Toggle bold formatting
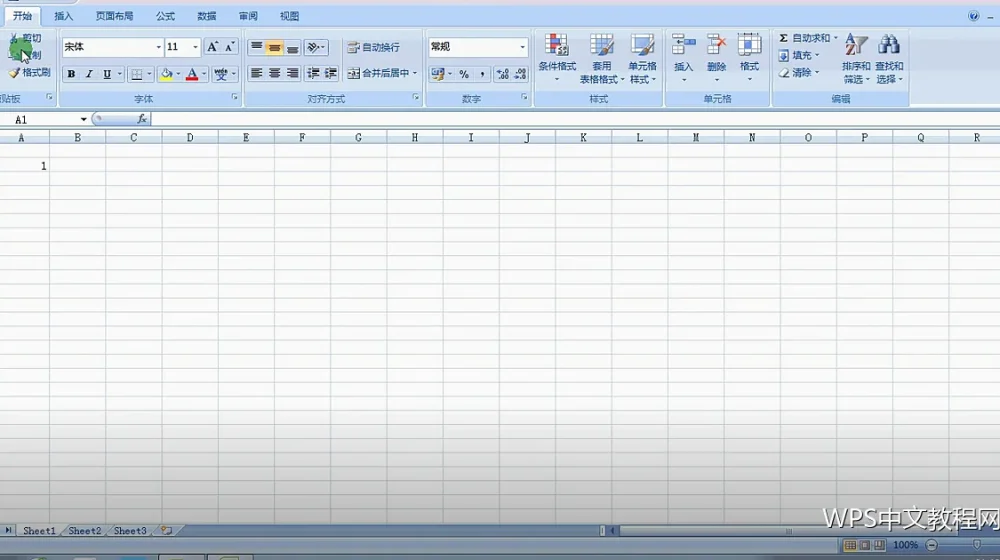The image size is (1000, 560). tap(71, 74)
